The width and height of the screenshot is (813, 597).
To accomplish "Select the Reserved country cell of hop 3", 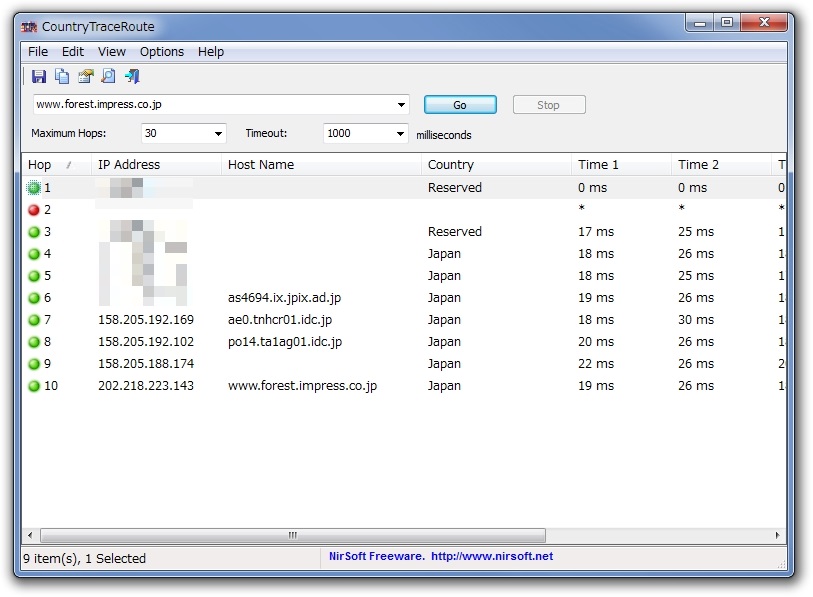I will tap(455, 232).
